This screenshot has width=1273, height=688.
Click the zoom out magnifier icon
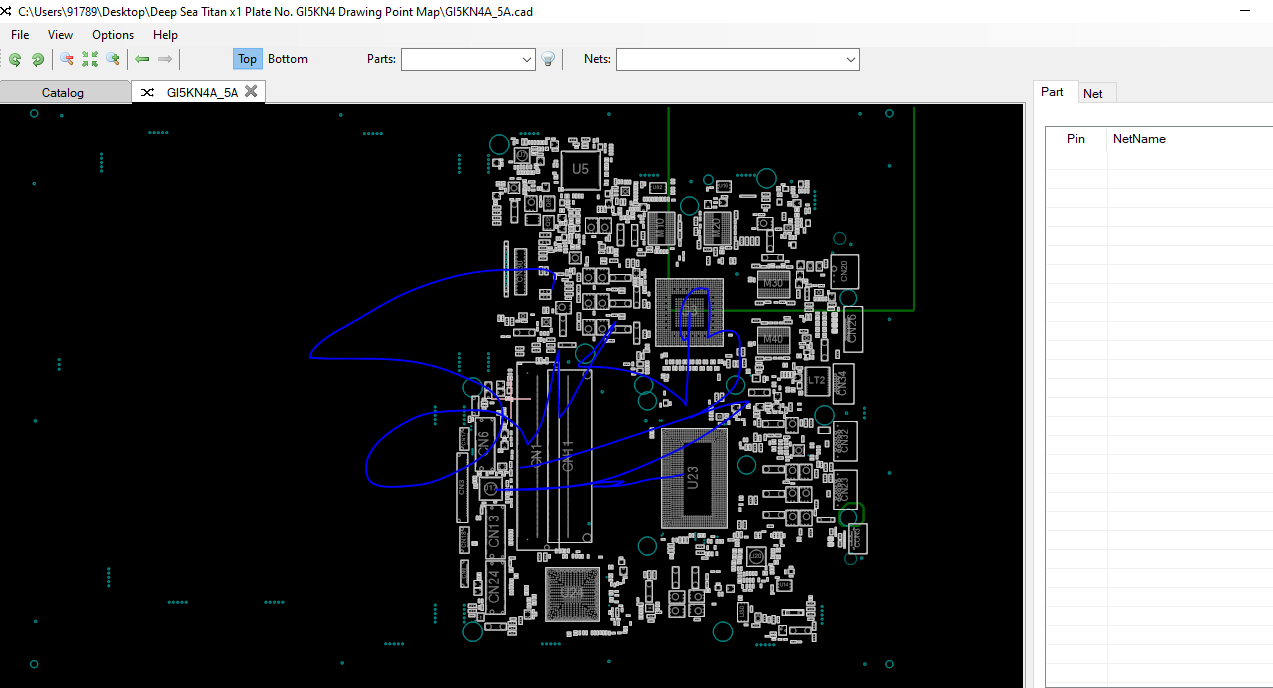pyautogui.click(x=67, y=59)
